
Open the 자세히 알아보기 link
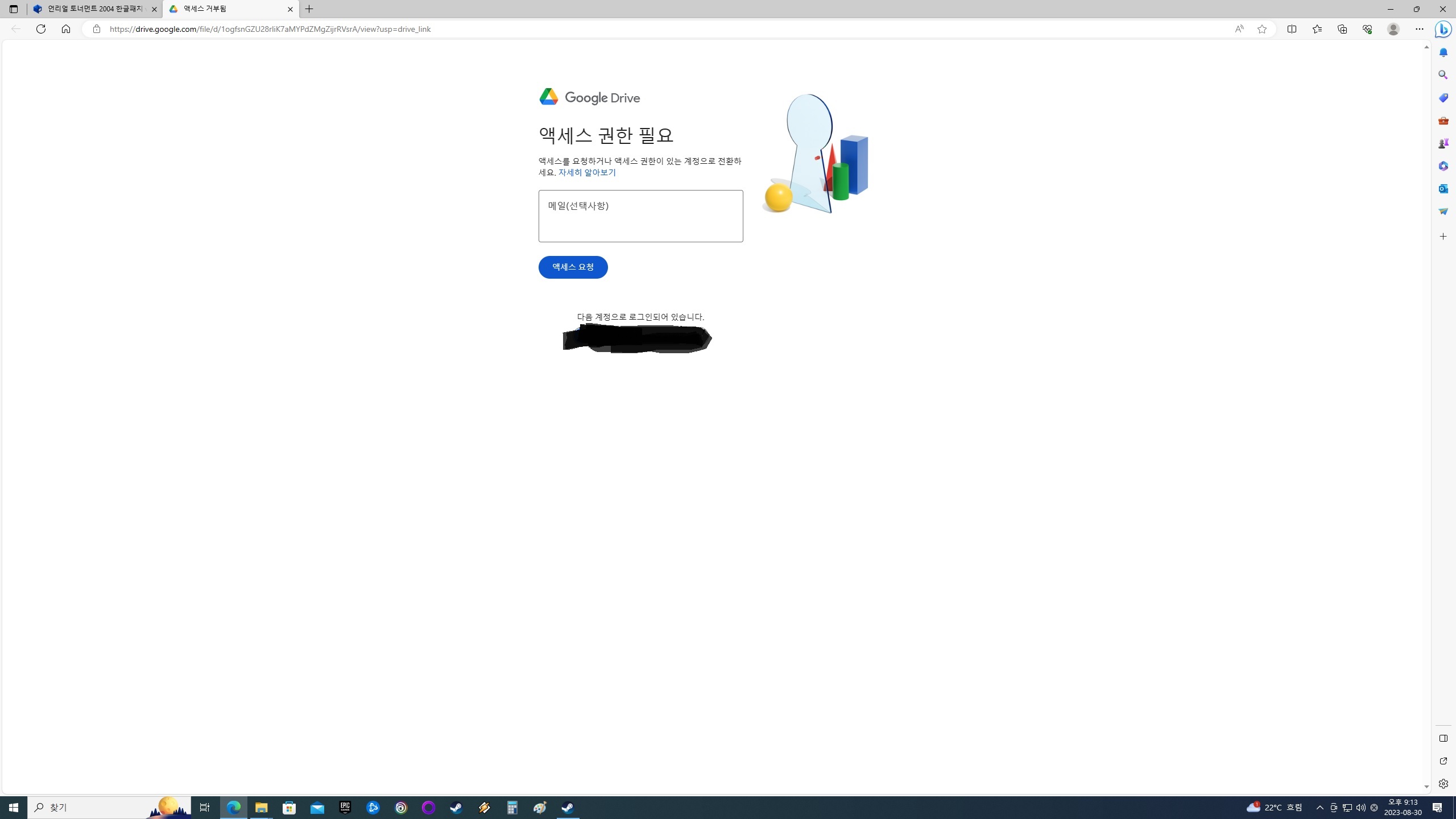[x=587, y=172]
